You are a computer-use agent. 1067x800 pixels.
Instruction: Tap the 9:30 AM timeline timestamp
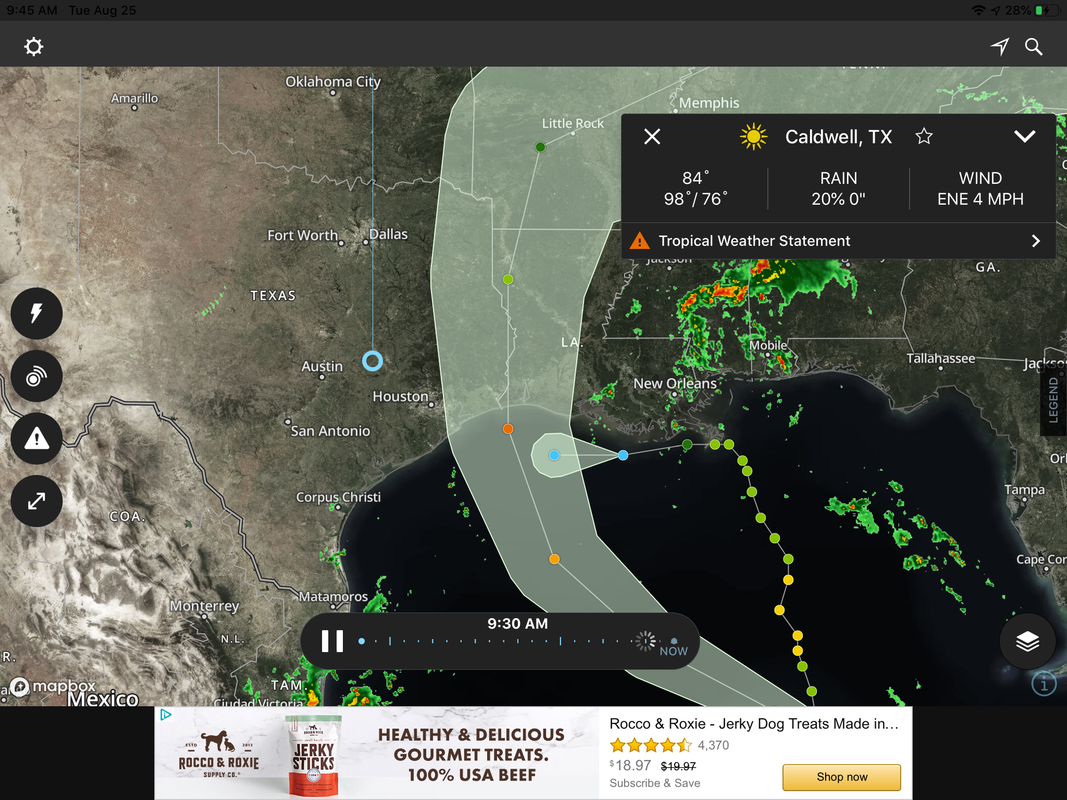click(x=517, y=623)
